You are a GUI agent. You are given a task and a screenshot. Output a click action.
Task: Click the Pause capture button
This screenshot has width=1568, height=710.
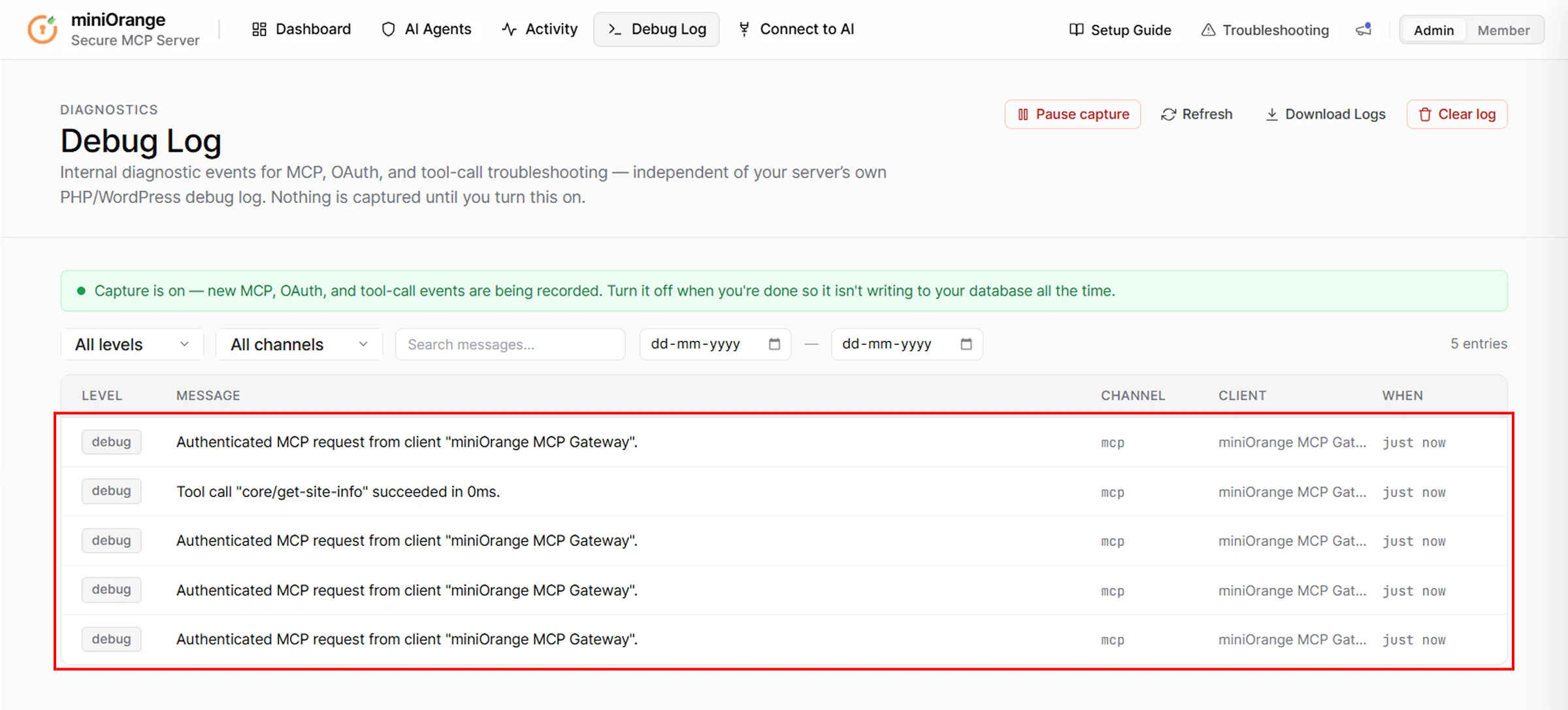(1073, 114)
